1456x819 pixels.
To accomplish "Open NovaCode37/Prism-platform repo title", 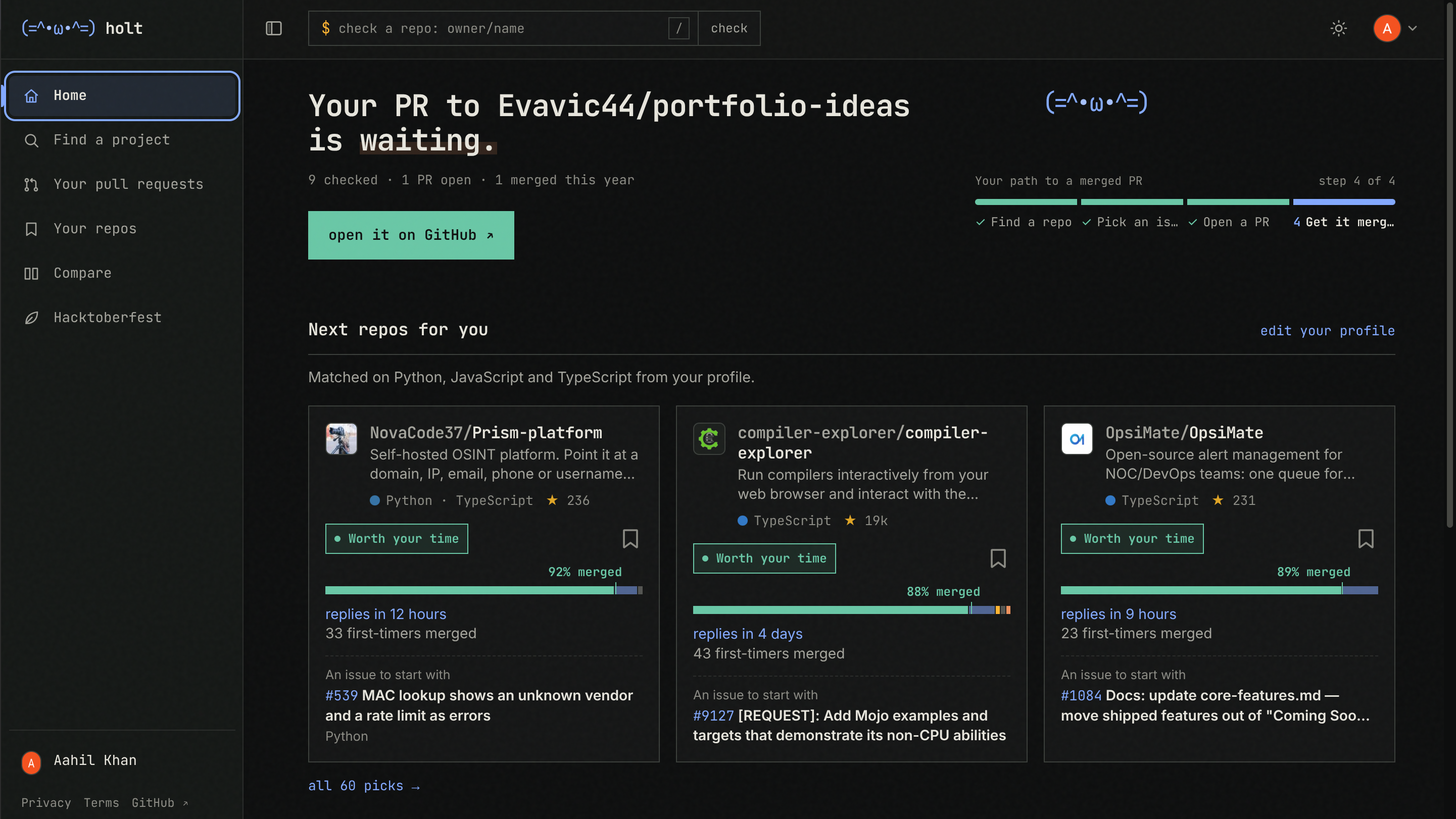I will (x=486, y=433).
